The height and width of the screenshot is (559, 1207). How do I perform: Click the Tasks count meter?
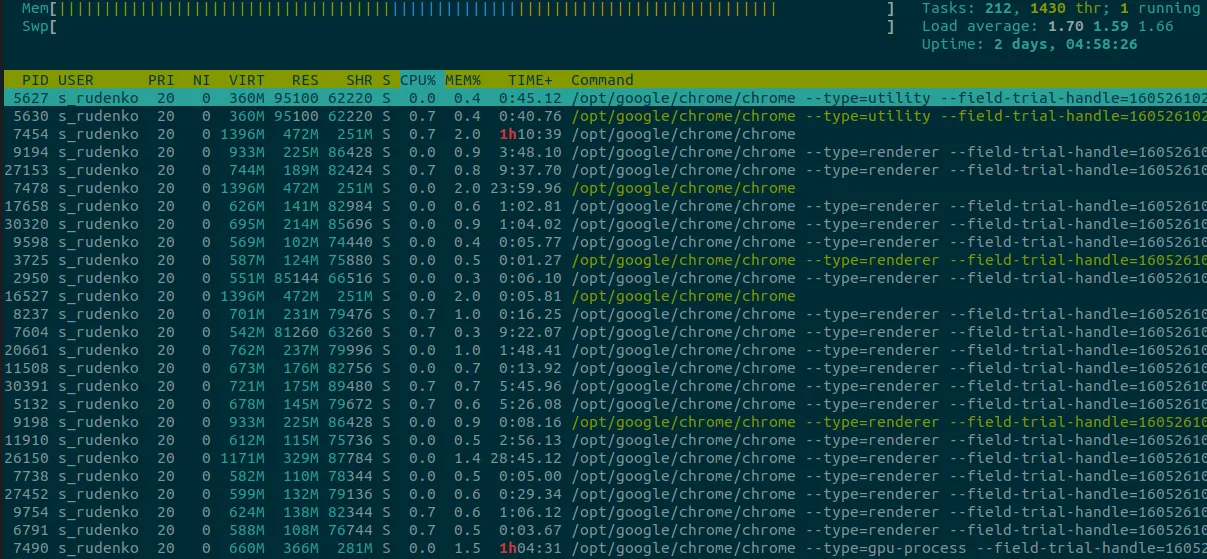pyautogui.click(x=1061, y=8)
